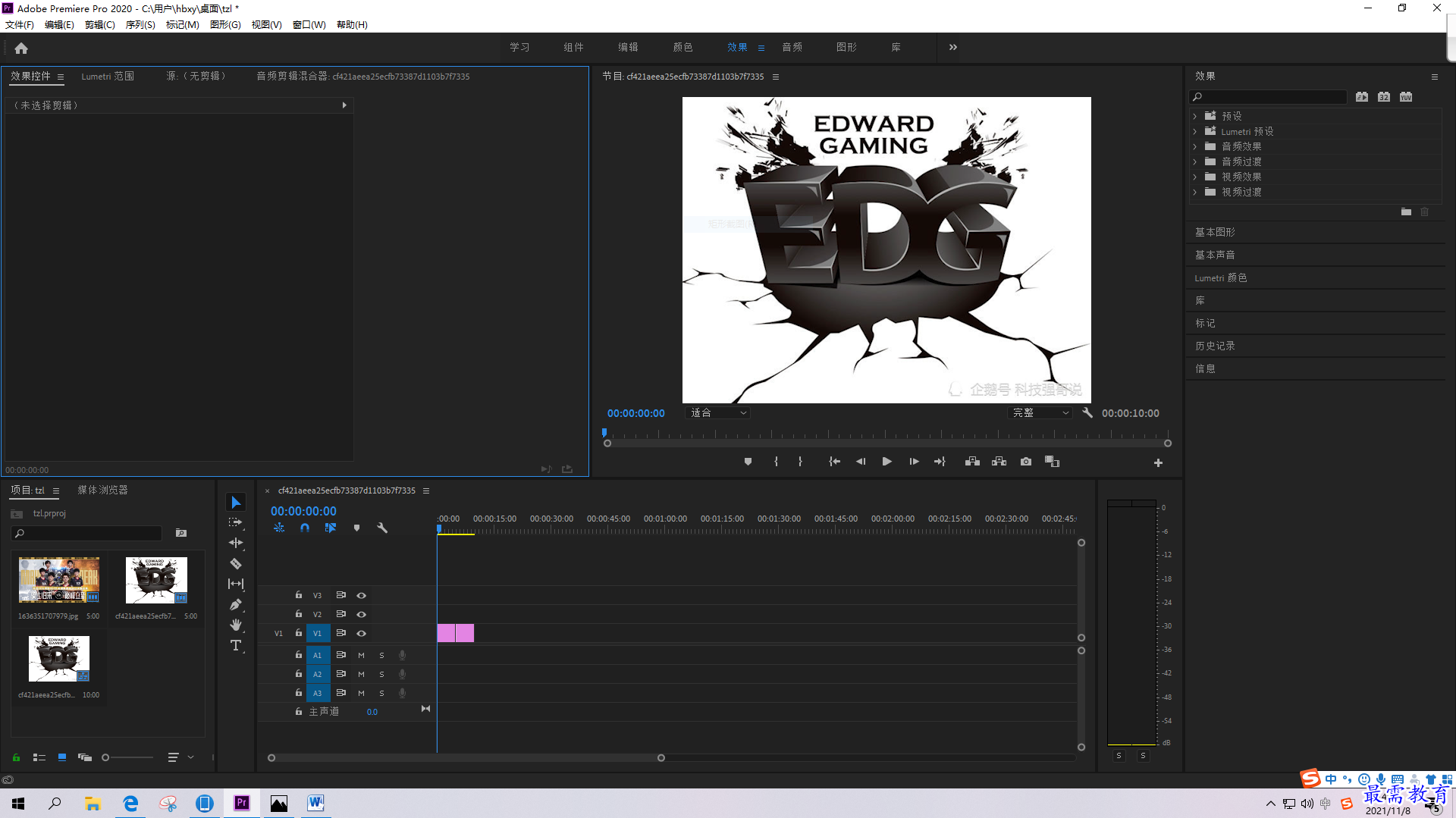Open the 文件(F) menu
1456x818 pixels.
[20, 24]
